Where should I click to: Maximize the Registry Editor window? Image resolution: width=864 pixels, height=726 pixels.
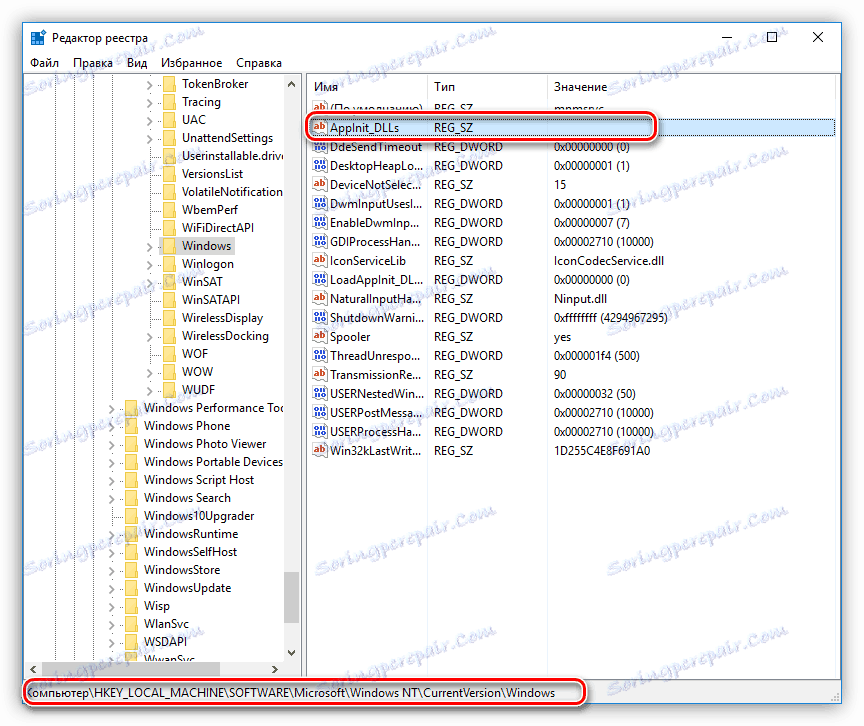772,37
